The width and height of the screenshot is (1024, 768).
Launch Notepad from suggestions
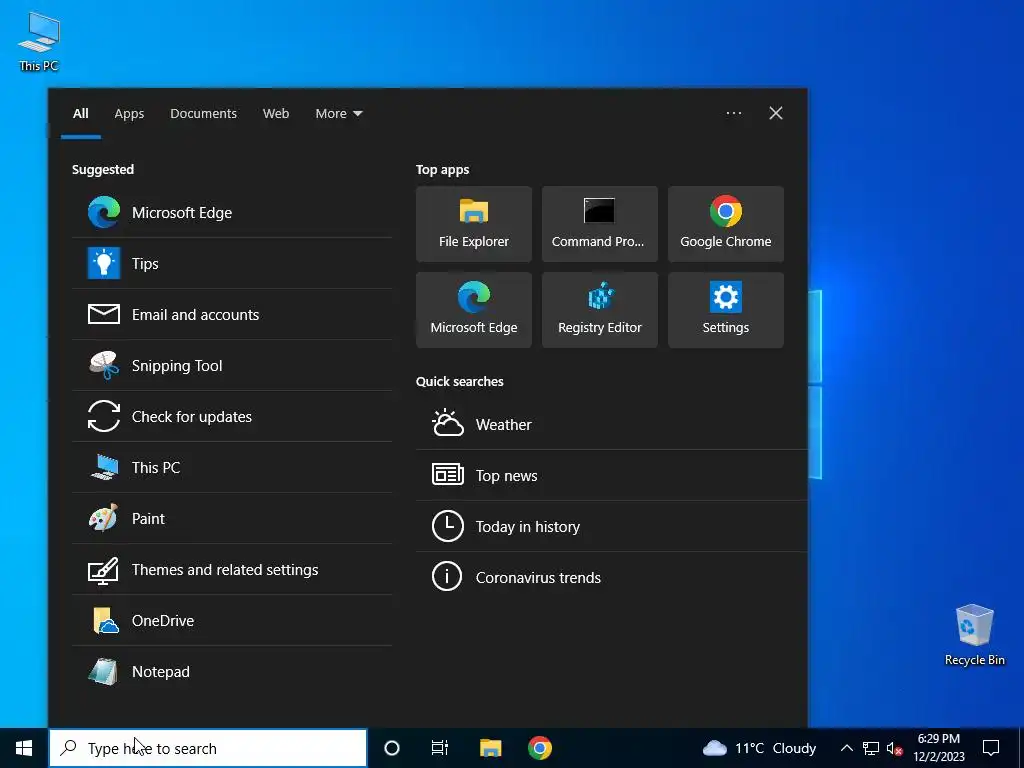[x=232, y=671]
